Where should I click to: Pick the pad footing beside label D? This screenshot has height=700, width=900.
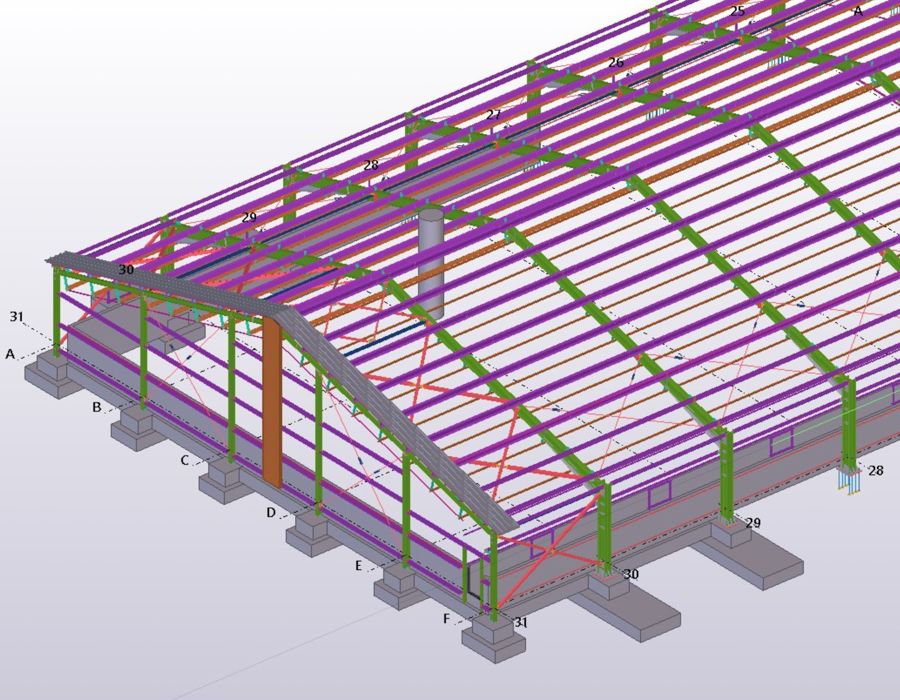coord(319,535)
